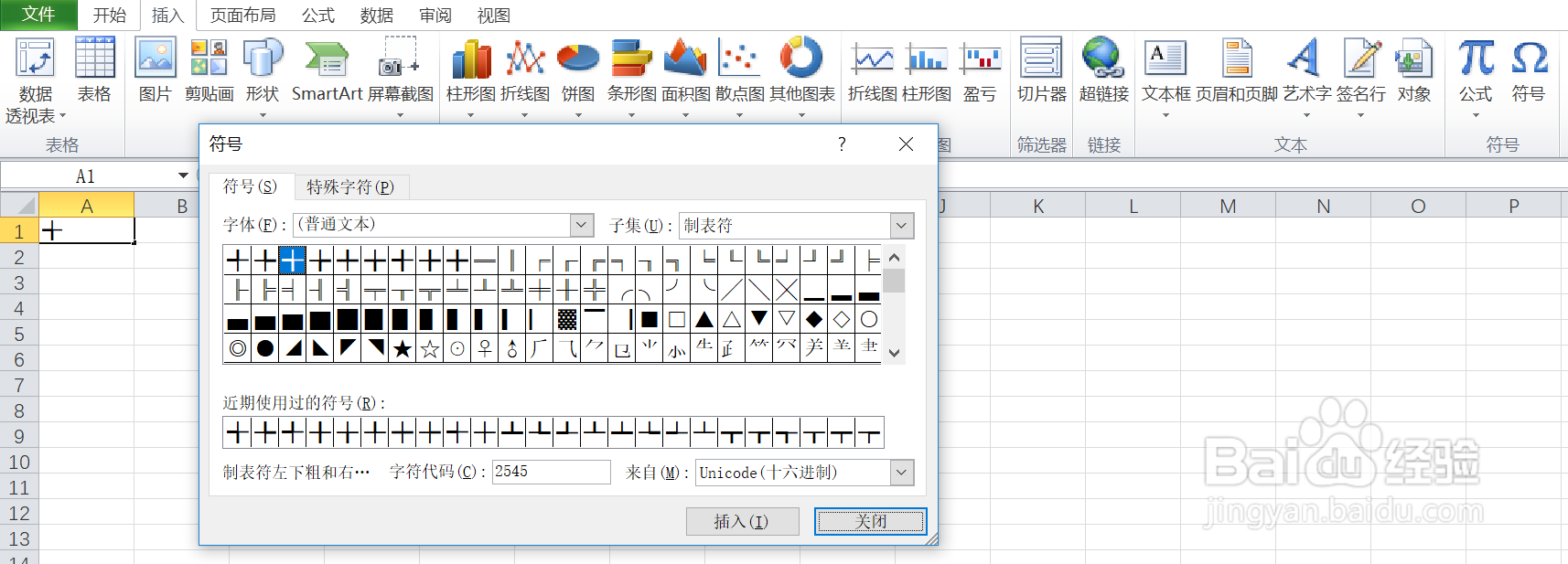Select the black star ★ symbol
The width and height of the screenshot is (1568, 564).
pos(403,348)
